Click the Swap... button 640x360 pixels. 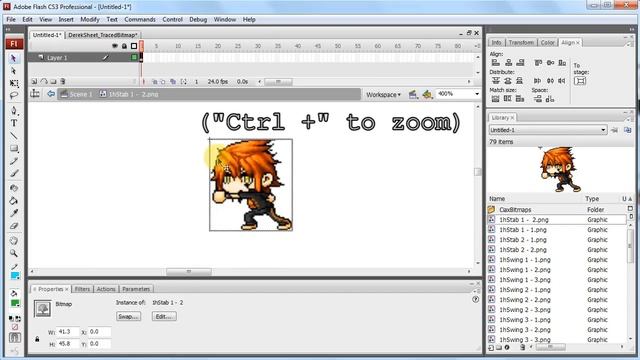(x=128, y=317)
